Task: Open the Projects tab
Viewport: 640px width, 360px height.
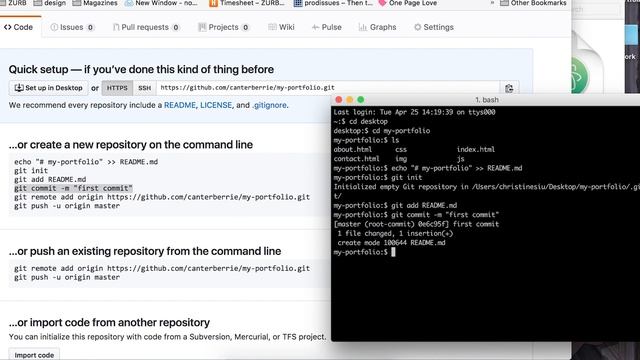Action: pyautogui.click(x=223, y=27)
